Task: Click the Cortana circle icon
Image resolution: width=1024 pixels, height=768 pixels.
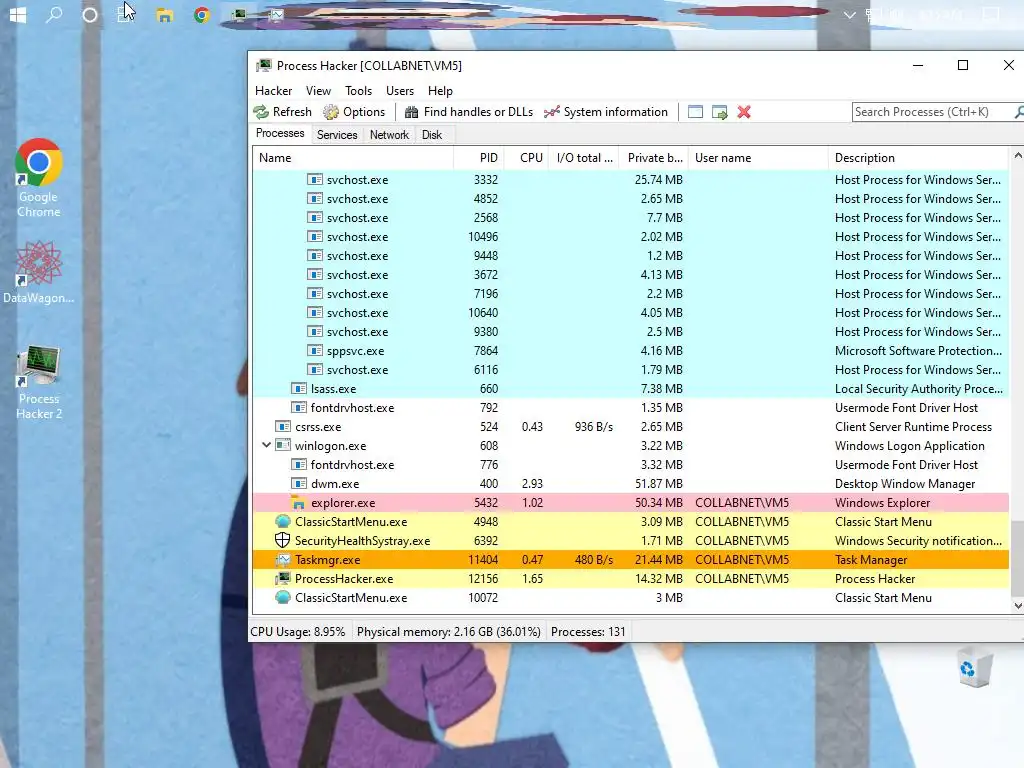Action: (90, 14)
